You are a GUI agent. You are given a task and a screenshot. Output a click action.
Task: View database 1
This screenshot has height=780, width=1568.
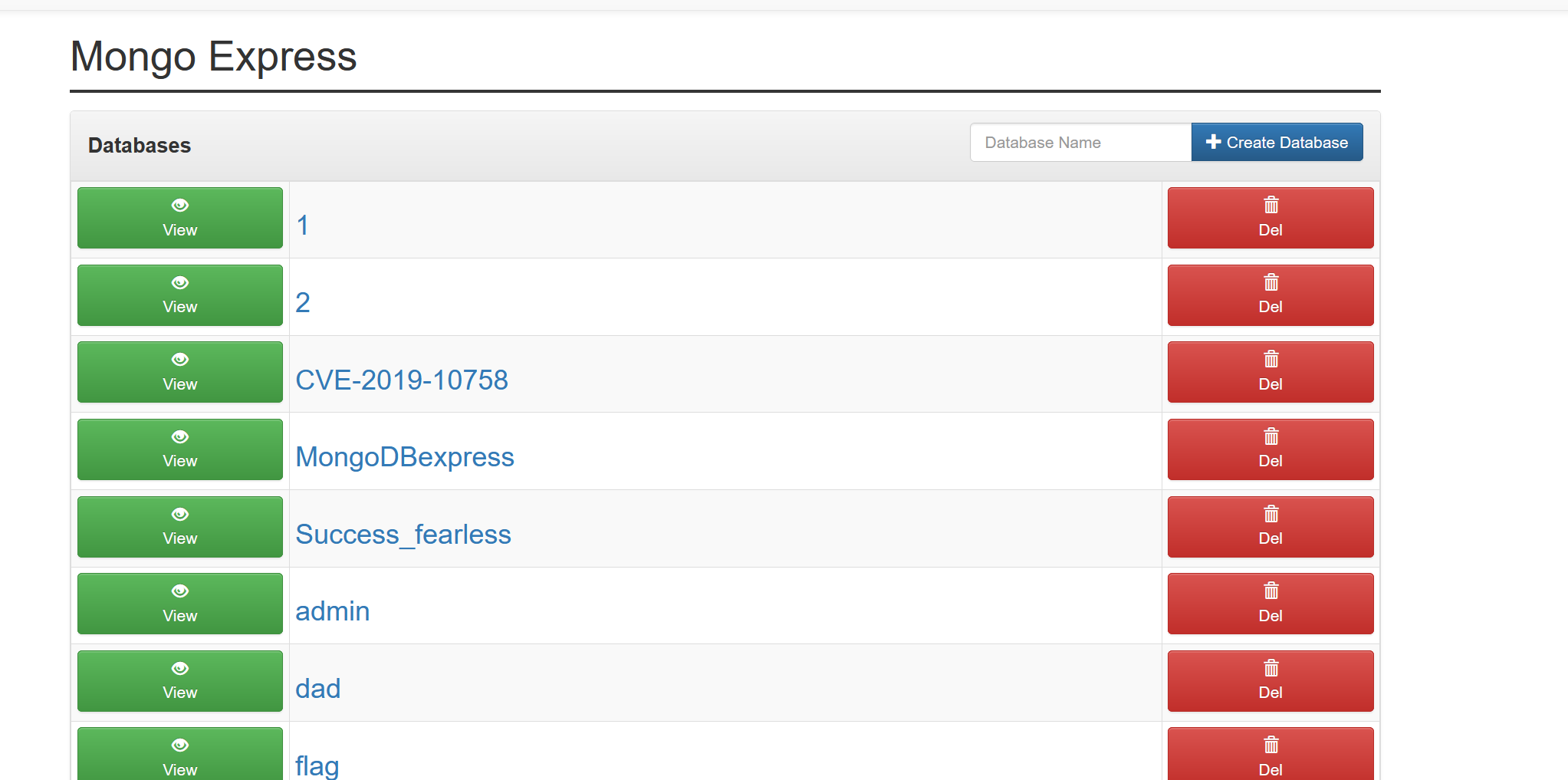(x=180, y=218)
